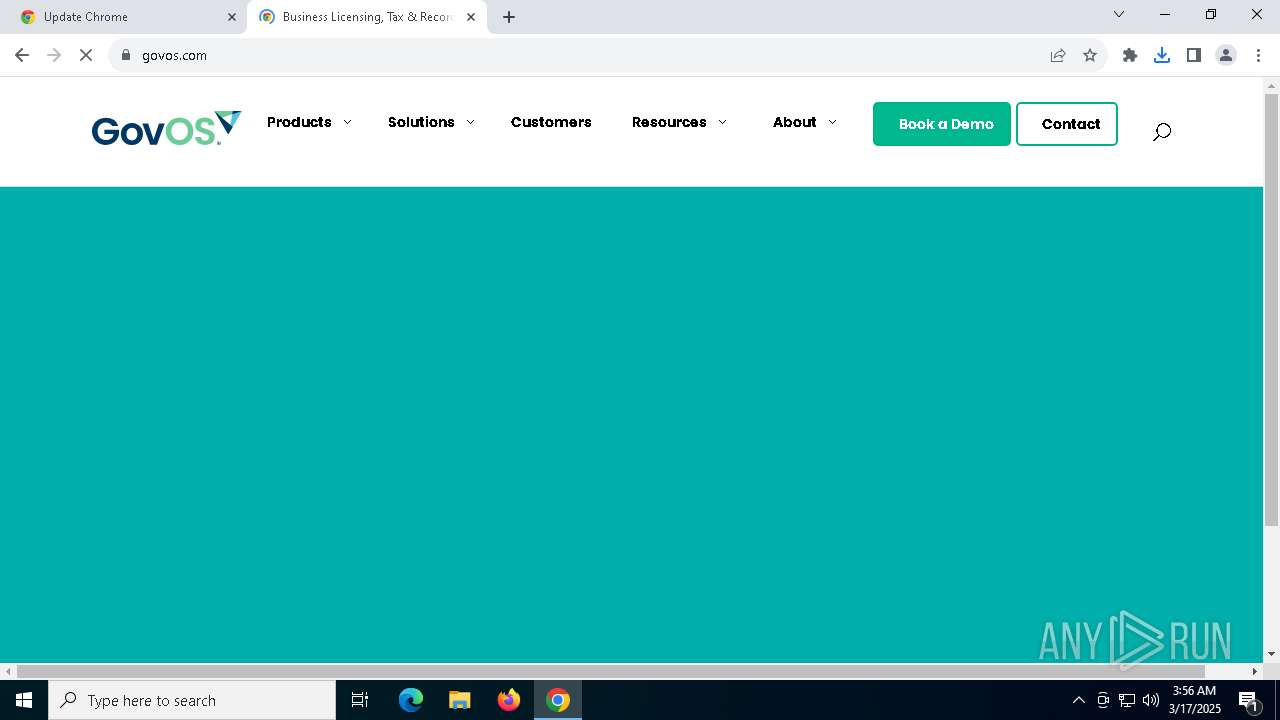
Task: Go back to previous page
Action: (22, 55)
